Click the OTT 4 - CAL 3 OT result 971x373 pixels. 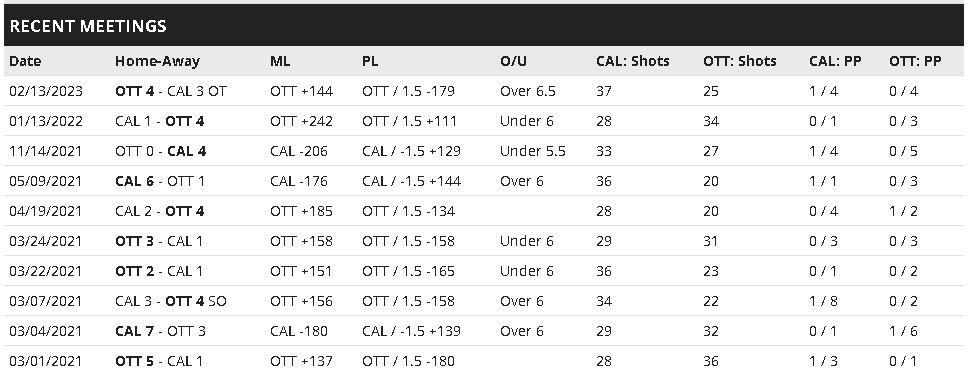click(171, 91)
